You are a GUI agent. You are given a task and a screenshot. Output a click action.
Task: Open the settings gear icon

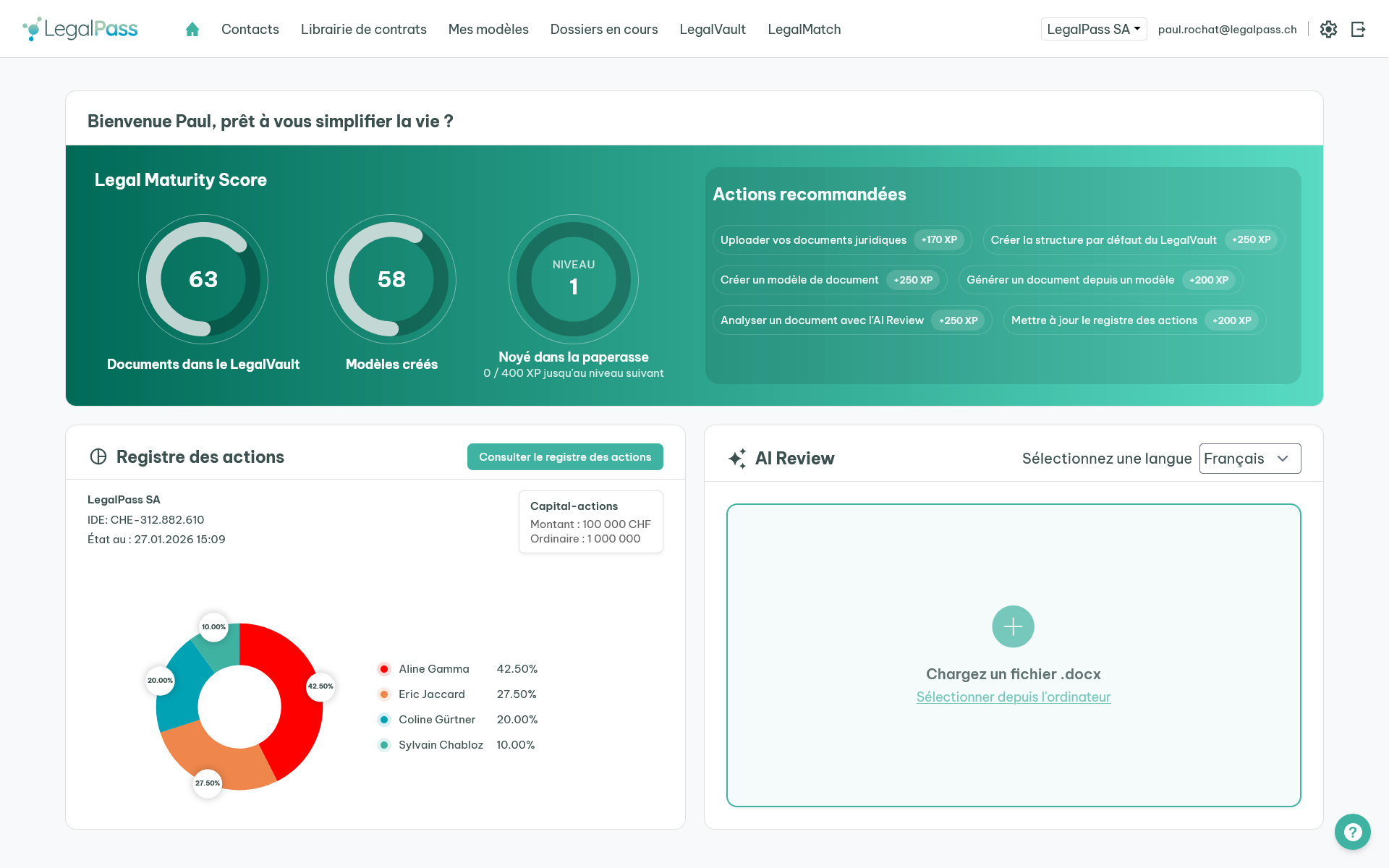(1328, 29)
